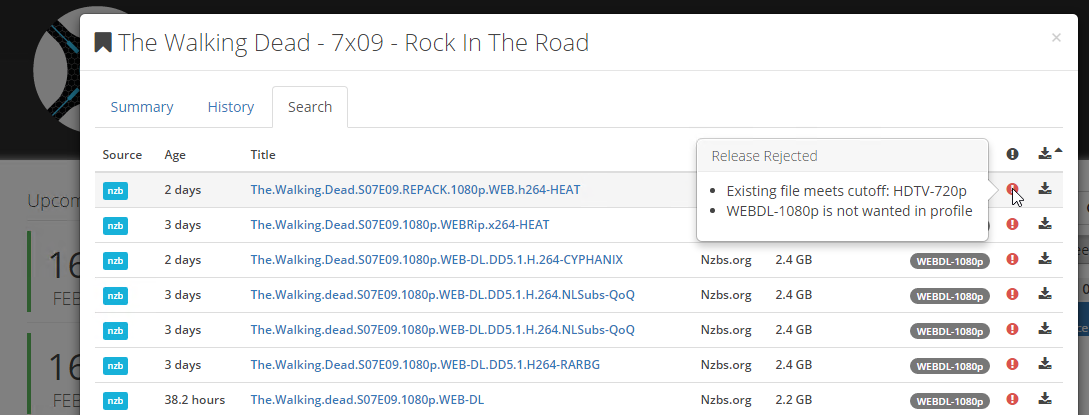
Task: Close the episode details dialog
Action: pos(1056,38)
